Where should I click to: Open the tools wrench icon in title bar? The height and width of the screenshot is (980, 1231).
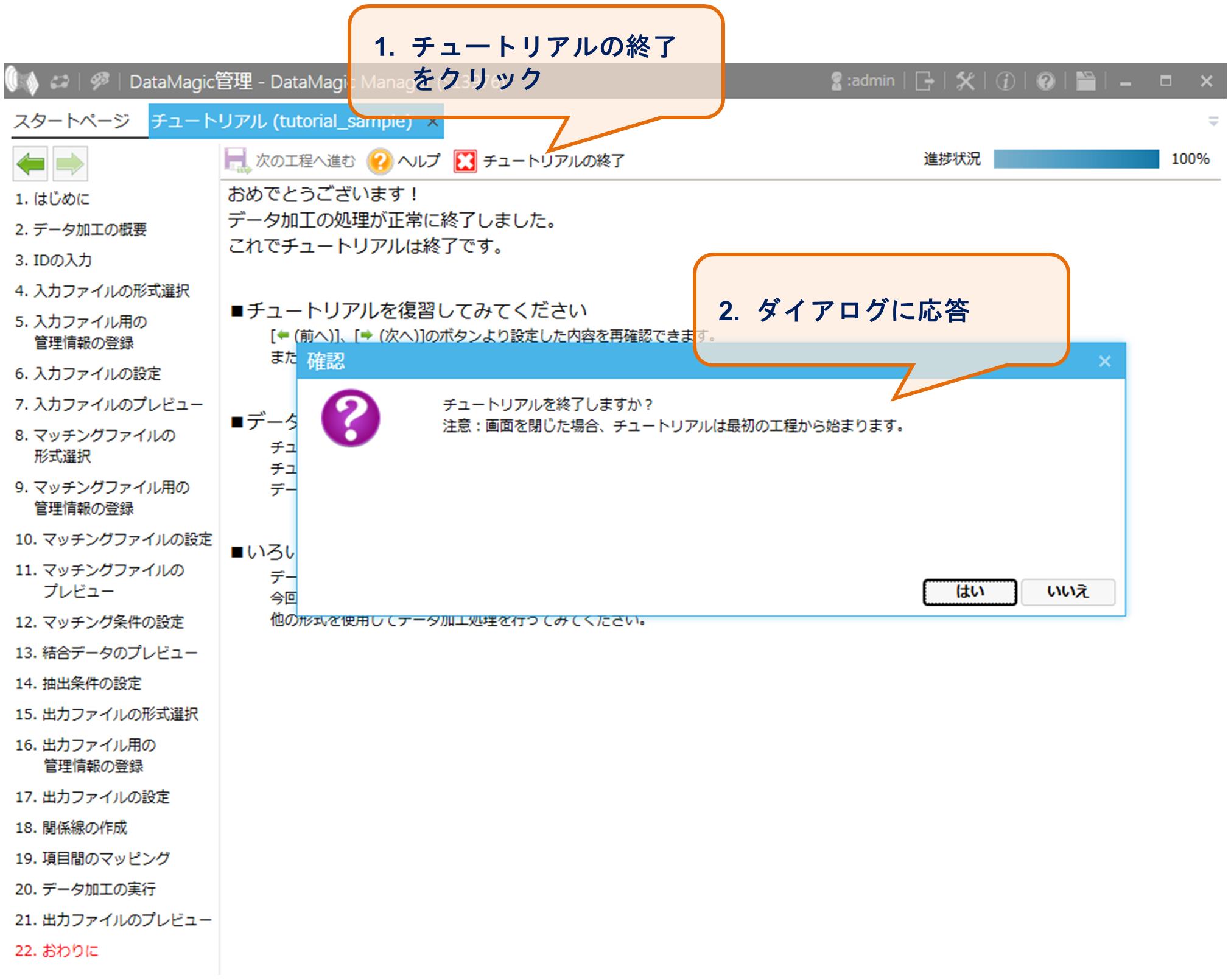(965, 81)
